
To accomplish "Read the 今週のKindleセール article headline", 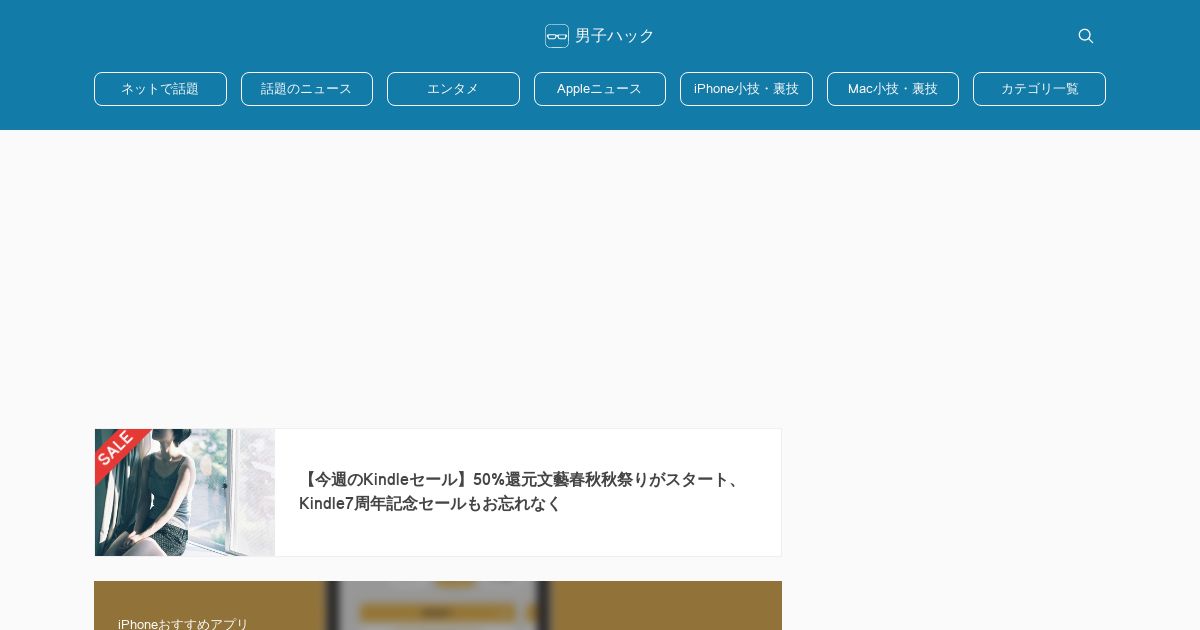I will point(523,492).
